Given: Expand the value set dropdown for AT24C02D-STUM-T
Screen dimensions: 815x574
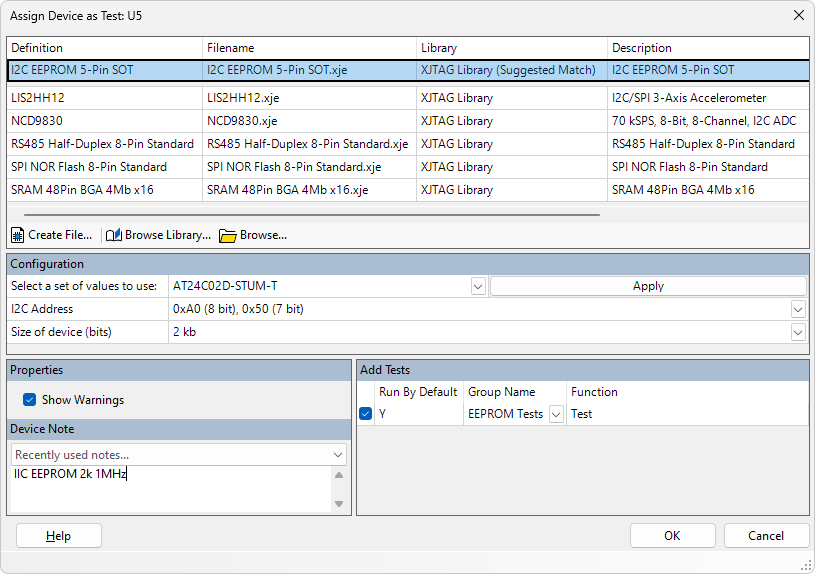Looking at the screenshot, I should pyautogui.click(x=478, y=286).
